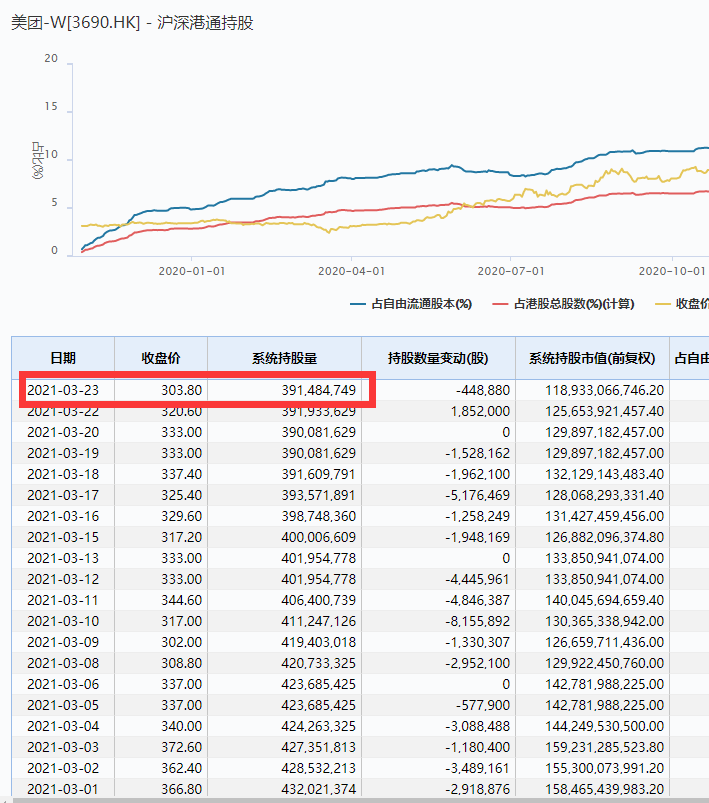Click the chart axis label 2020-07-01

pyautogui.click(x=511, y=271)
